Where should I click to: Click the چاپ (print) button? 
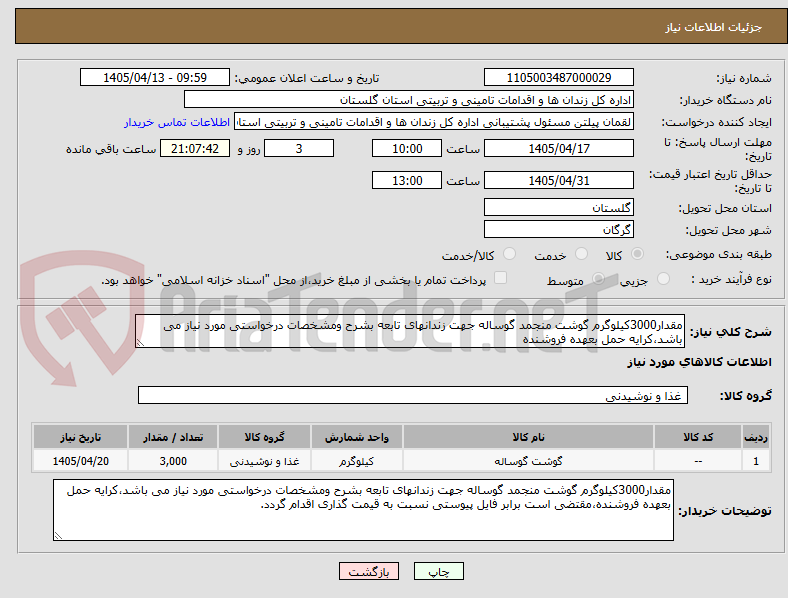(x=438, y=571)
